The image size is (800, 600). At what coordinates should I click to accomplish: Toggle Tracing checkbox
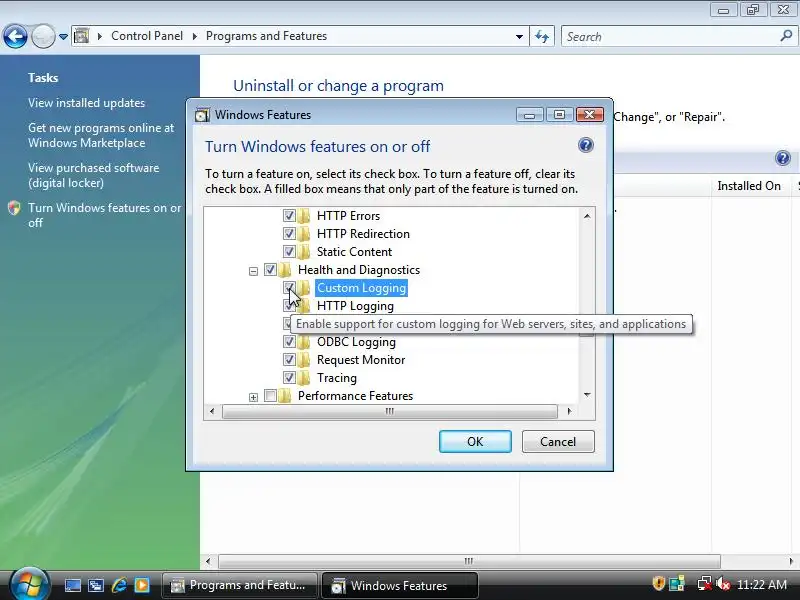pos(289,378)
